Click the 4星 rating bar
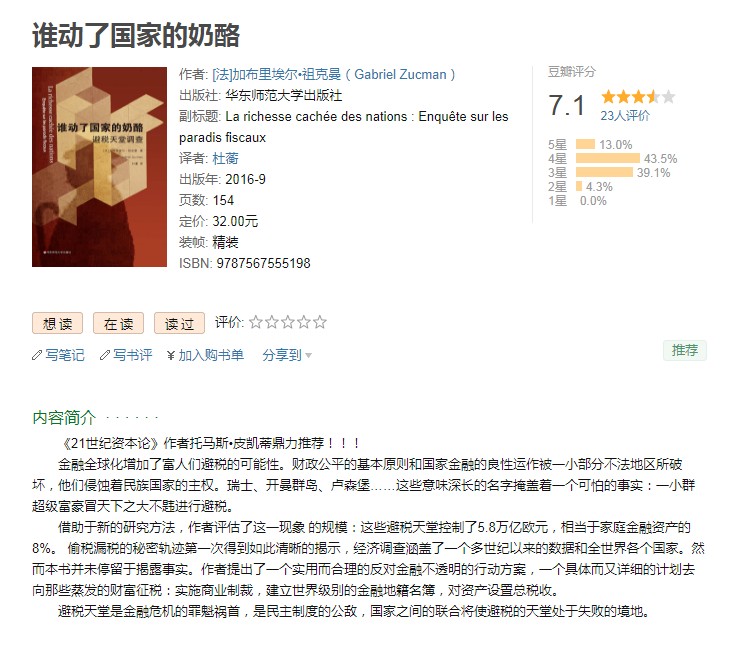The height and width of the screenshot is (646, 738). 608,158
